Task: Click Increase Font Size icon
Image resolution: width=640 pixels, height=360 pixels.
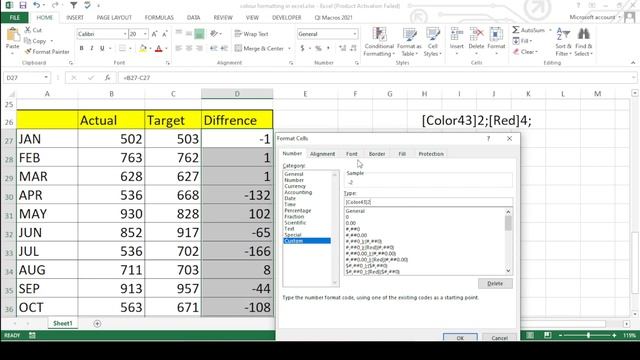Action: pyautogui.click(x=154, y=34)
